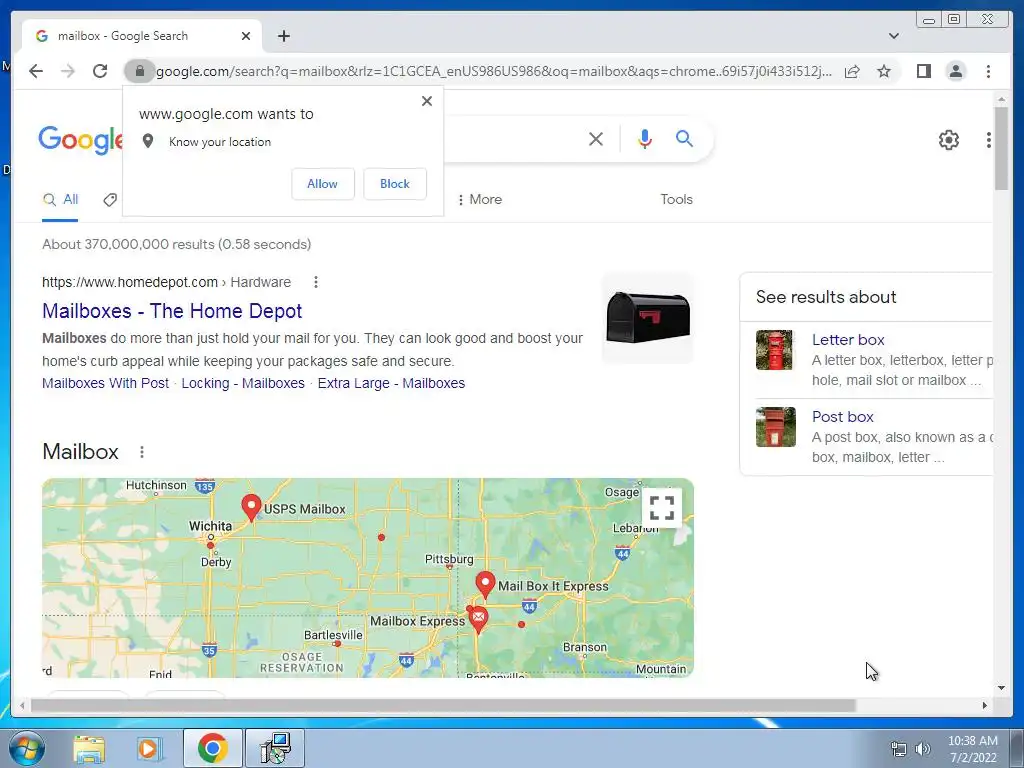Bookmark this page with the star
Viewport: 1024px width, 768px height.
(884, 71)
